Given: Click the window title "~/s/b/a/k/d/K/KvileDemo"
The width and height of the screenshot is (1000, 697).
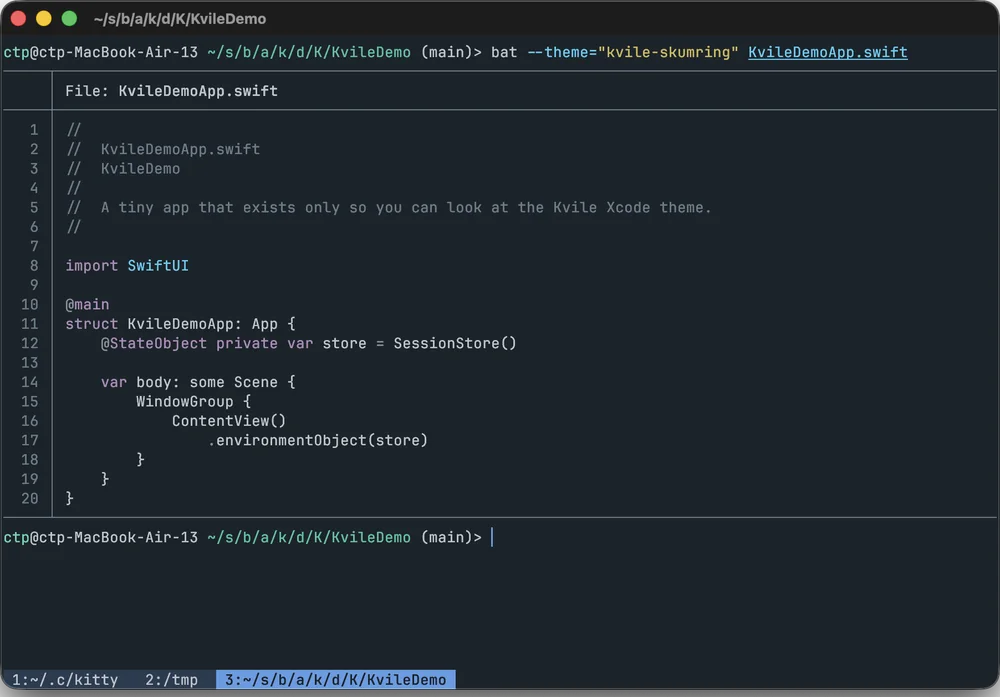Looking at the screenshot, I should (x=180, y=19).
